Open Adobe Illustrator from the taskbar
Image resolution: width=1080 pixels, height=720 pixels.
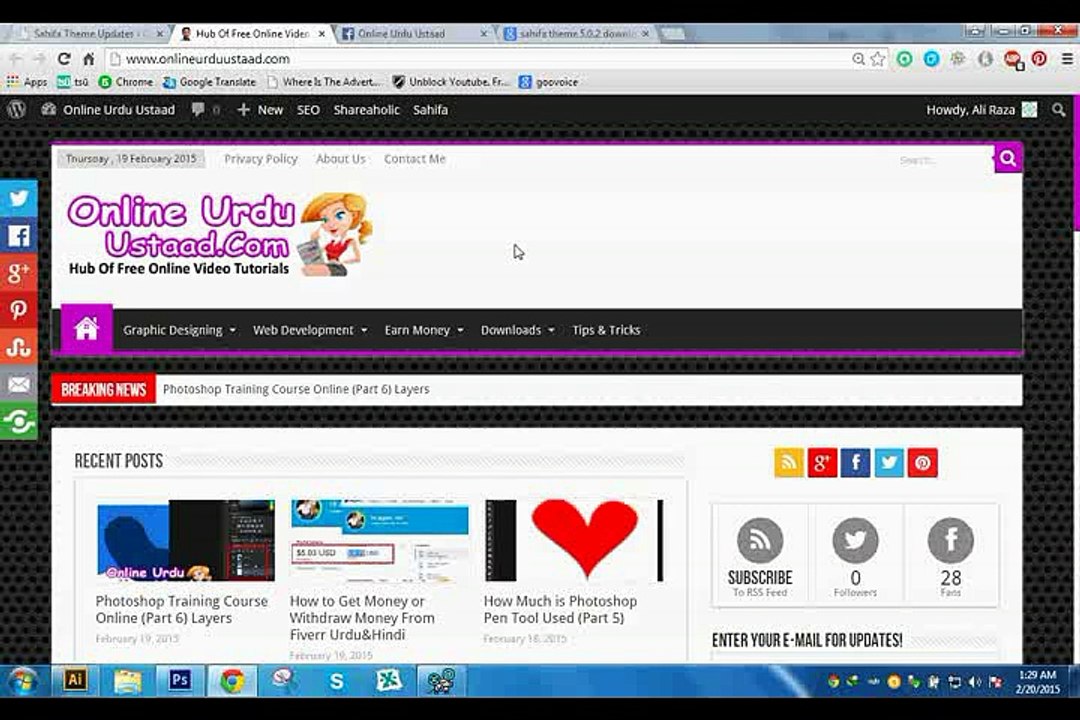coord(75,681)
